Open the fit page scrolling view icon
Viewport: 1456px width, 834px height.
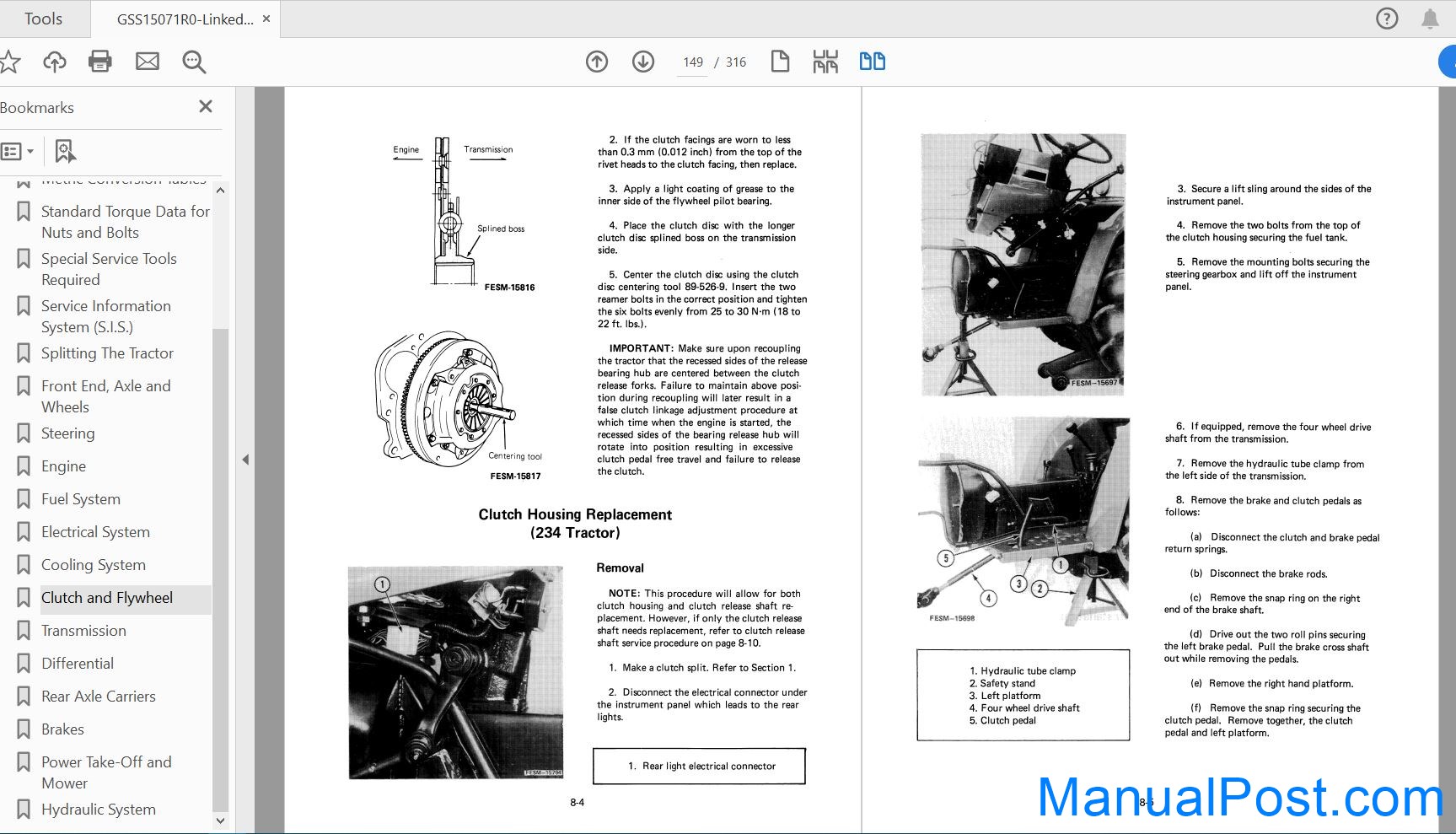(825, 61)
